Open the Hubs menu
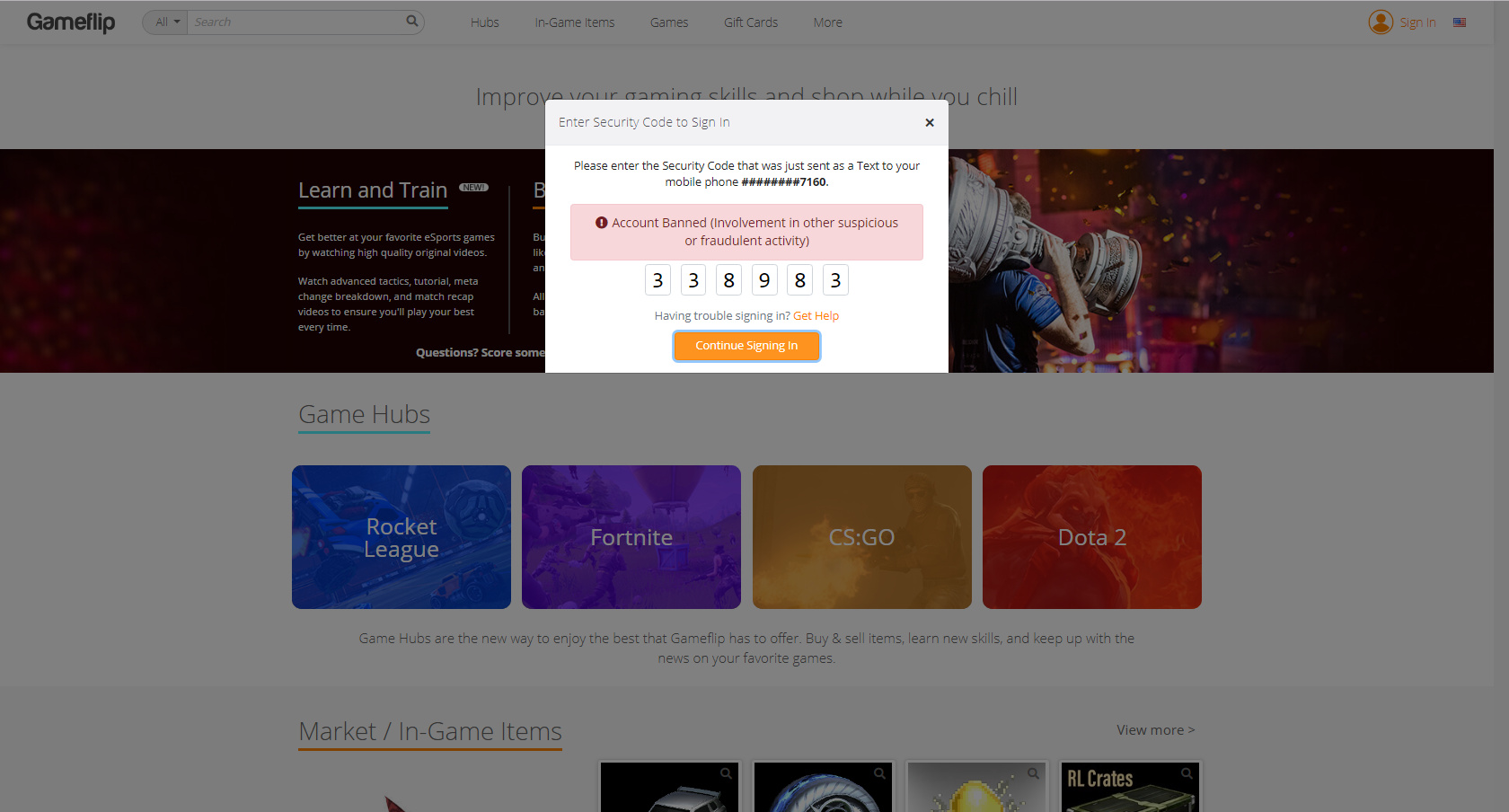The width and height of the screenshot is (1509, 812). [485, 22]
